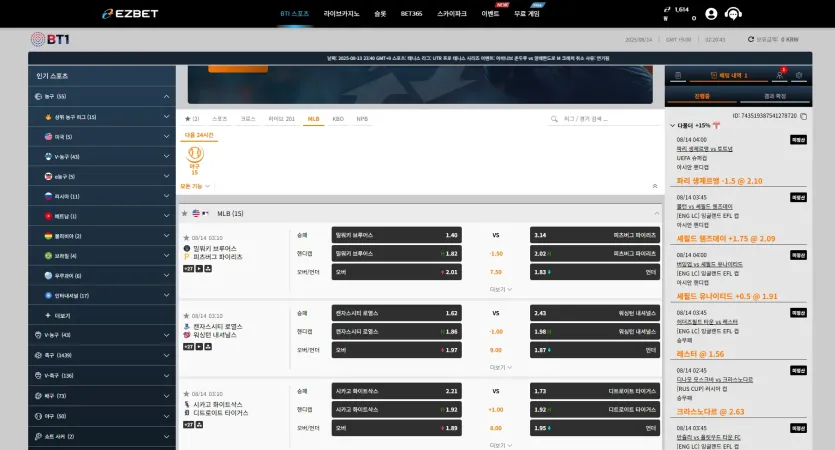
Task: Open the live casino top menu
Action: coord(341,14)
